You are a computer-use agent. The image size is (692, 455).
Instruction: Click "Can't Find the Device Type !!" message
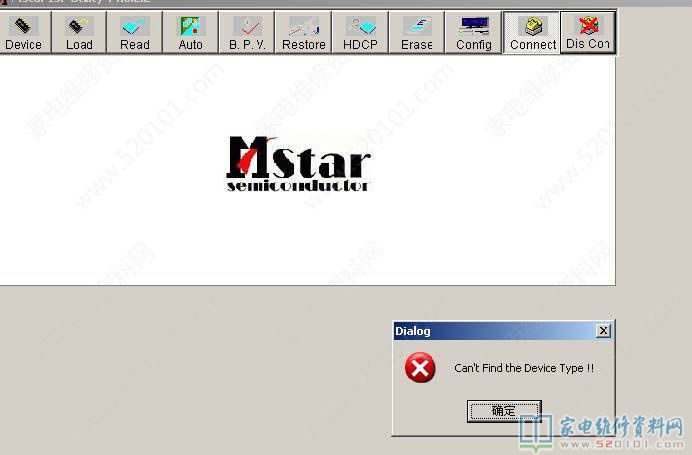pos(524,368)
